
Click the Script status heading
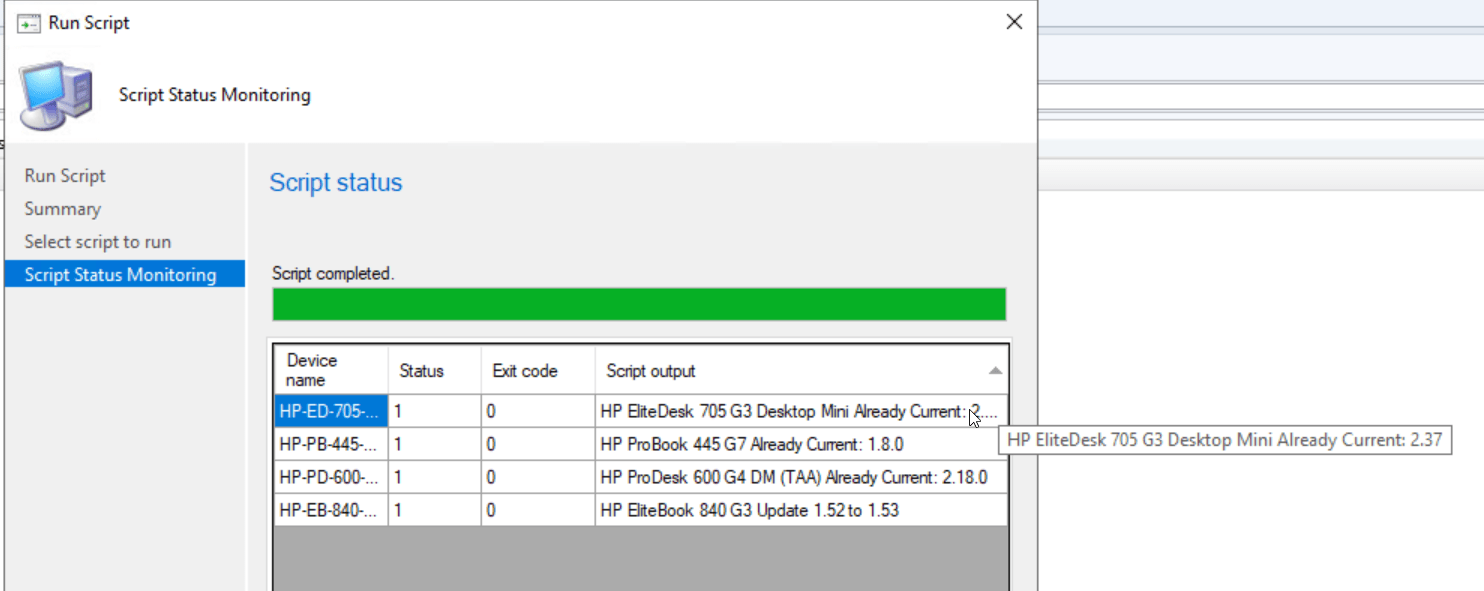(x=335, y=182)
